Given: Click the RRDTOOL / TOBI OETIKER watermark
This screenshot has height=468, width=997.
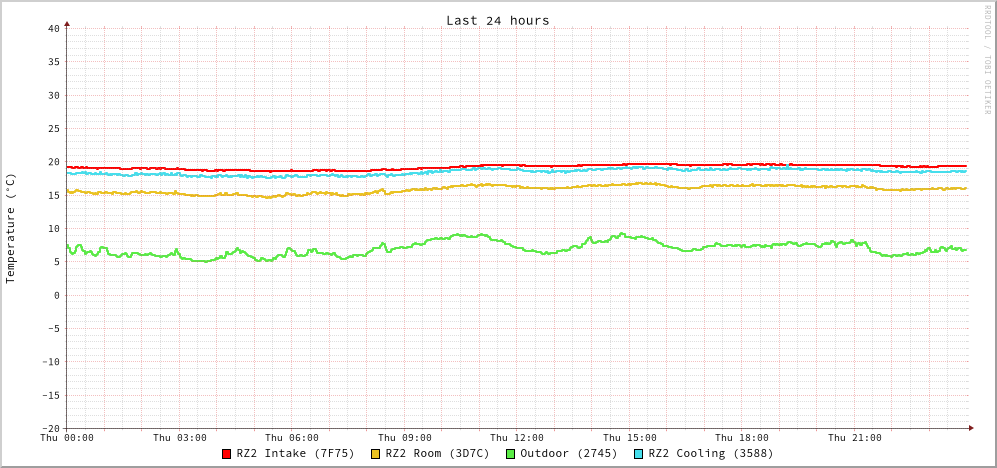Looking at the screenshot, I should pos(986,59).
